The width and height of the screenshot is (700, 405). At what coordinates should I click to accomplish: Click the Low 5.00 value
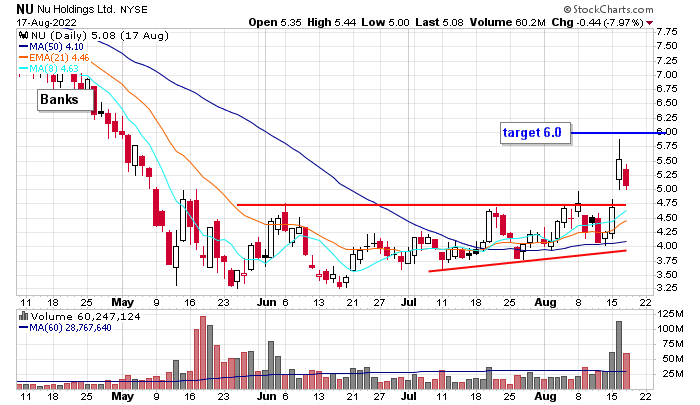click(385, 22)
